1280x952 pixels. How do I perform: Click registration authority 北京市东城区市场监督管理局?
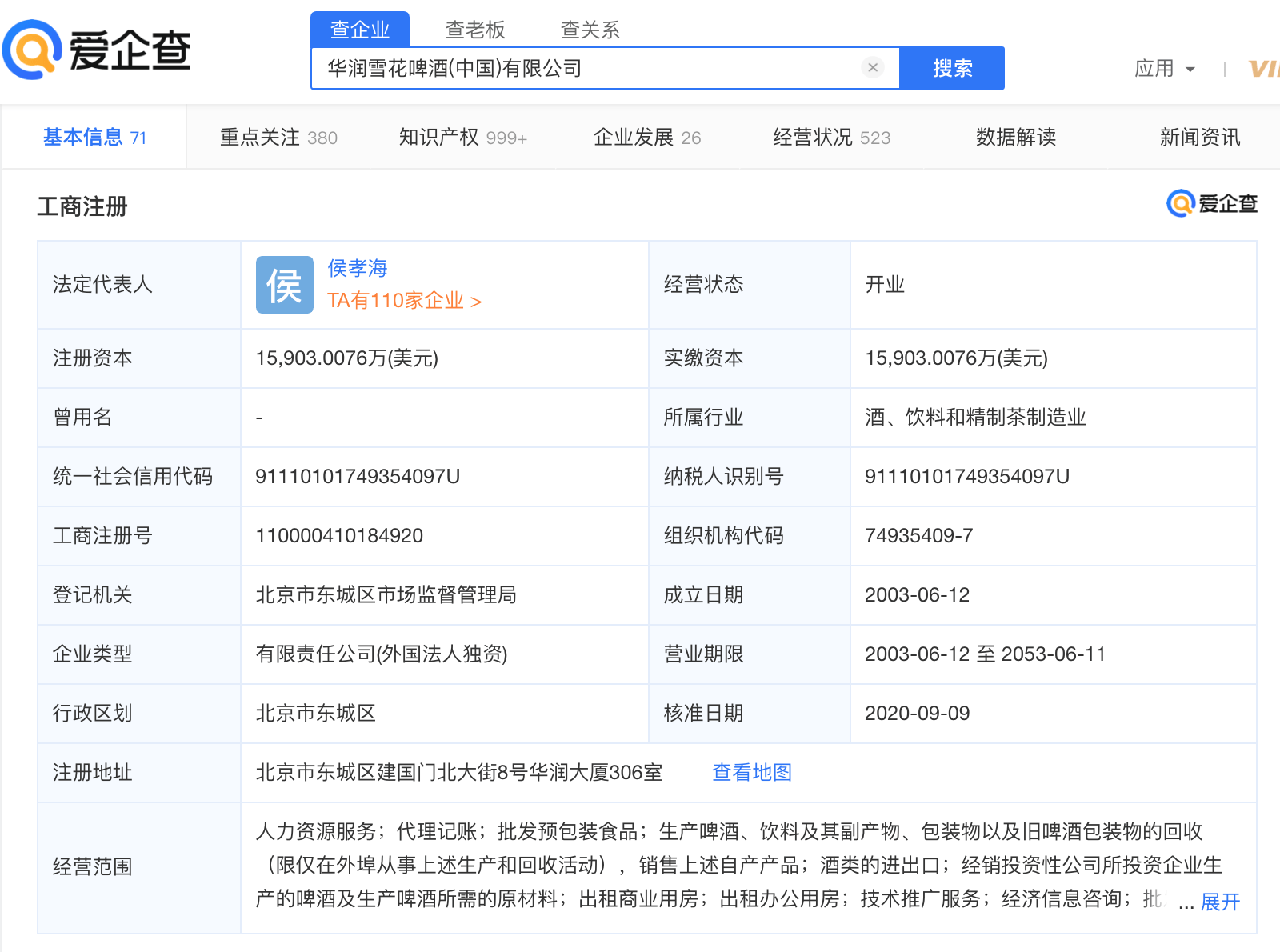coord(386,594)
